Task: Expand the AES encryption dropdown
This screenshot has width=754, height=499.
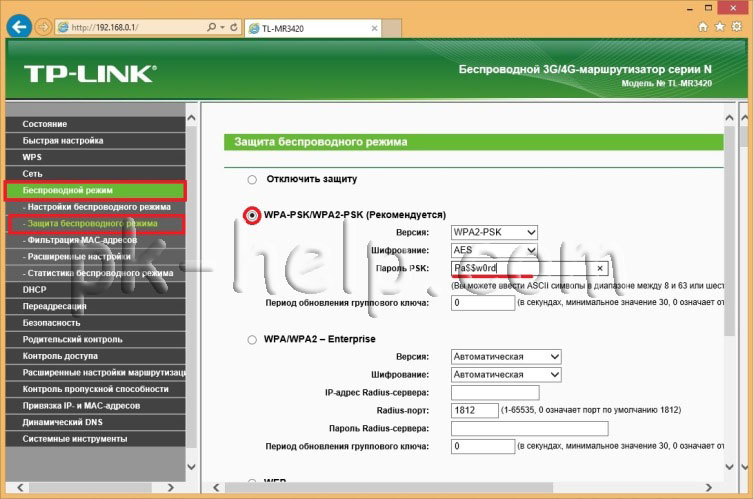Action: 495,250
